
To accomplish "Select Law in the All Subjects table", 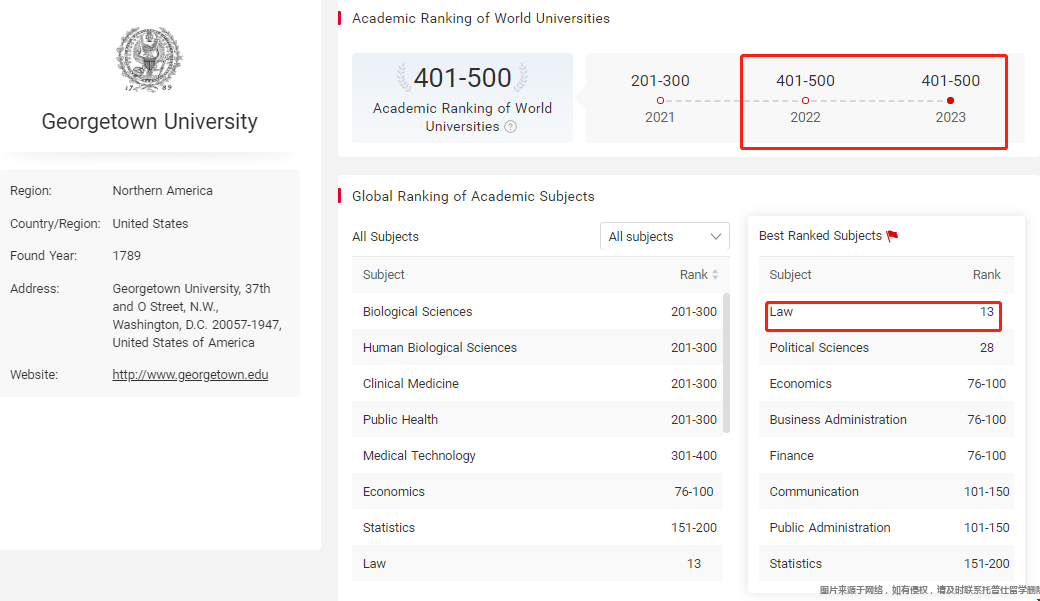I will tap(537, 563).
